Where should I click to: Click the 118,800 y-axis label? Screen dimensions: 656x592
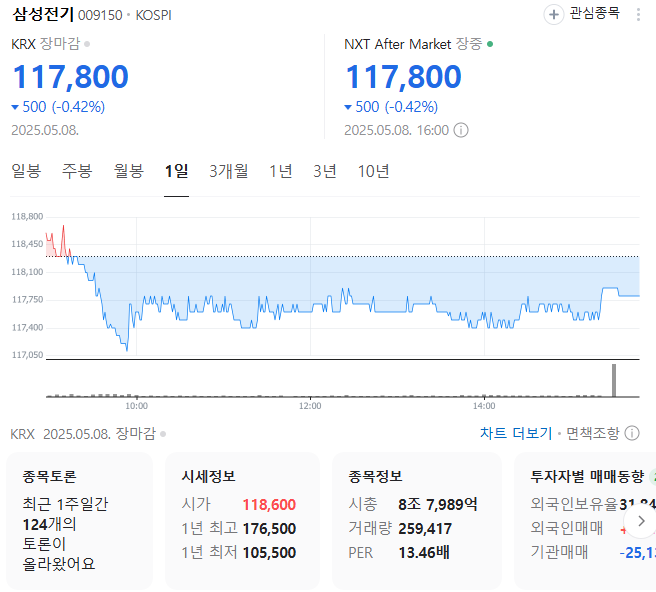[27, 217]
